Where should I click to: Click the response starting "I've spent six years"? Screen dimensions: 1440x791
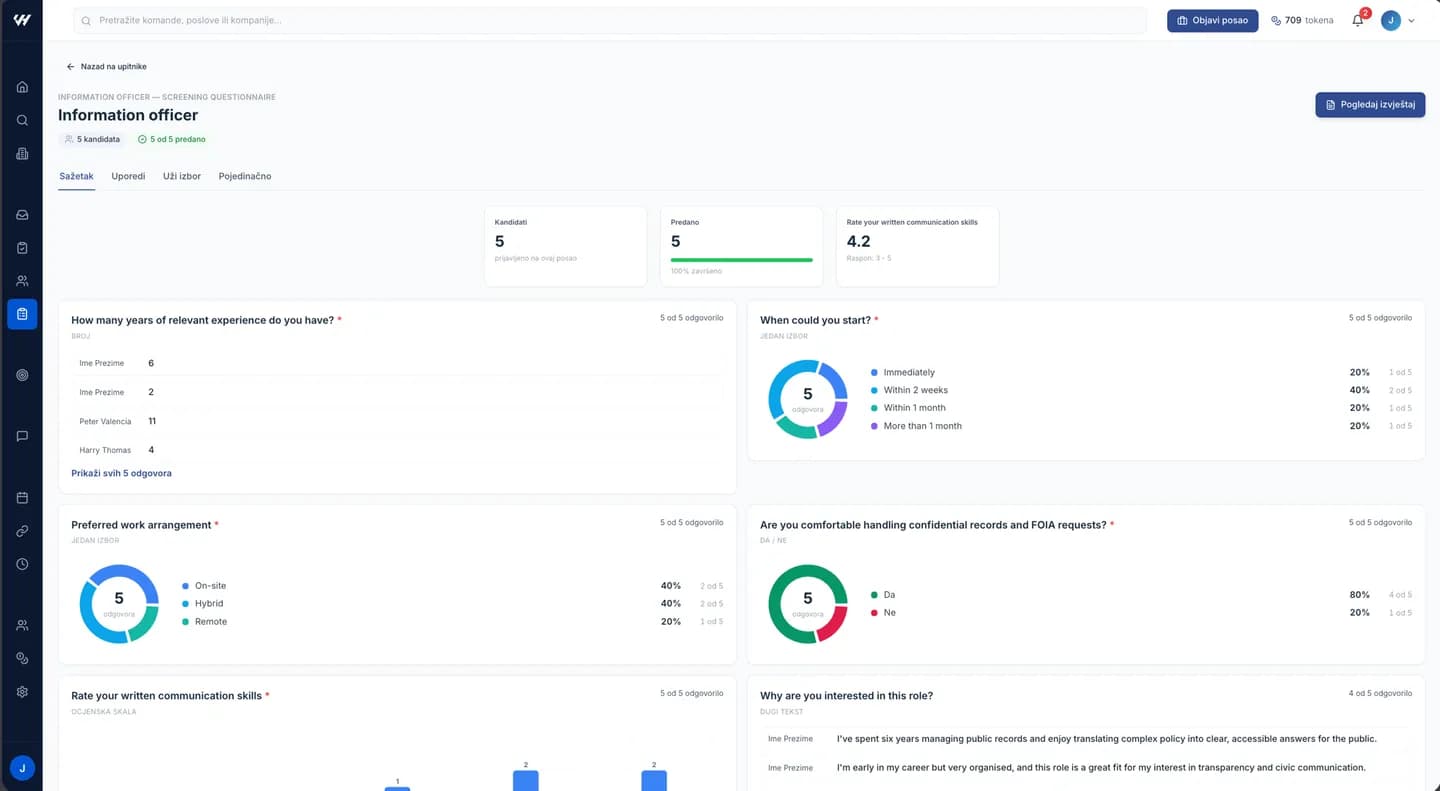click(x=1106, y=739)
